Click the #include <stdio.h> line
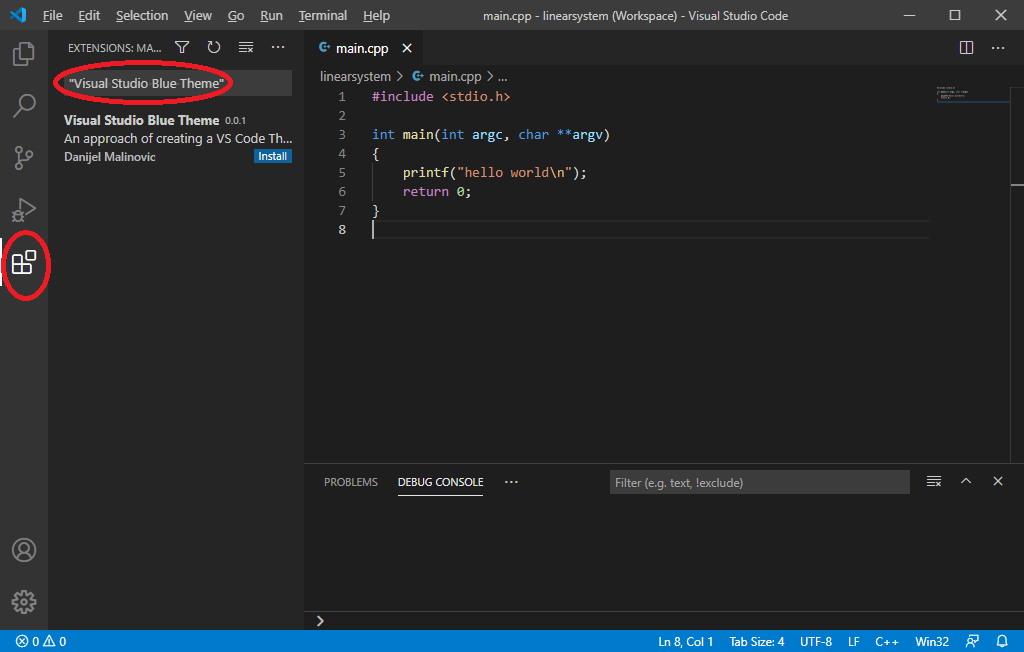 tap(441, 97)
